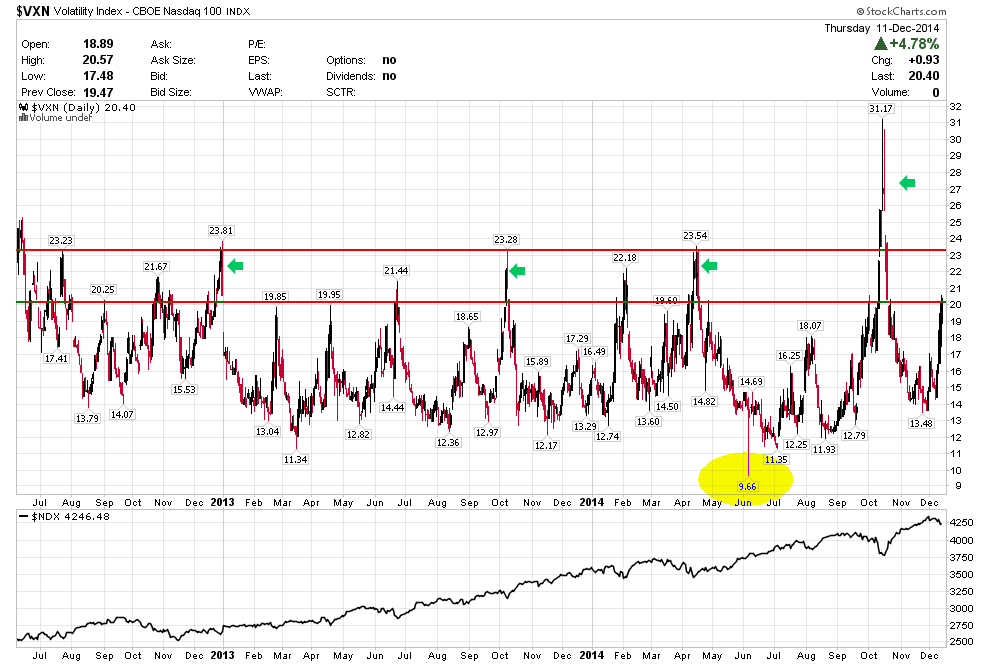Click the 23.54 high price label
This screenshot has width=990, height=664.
click(x=695, y=236)
